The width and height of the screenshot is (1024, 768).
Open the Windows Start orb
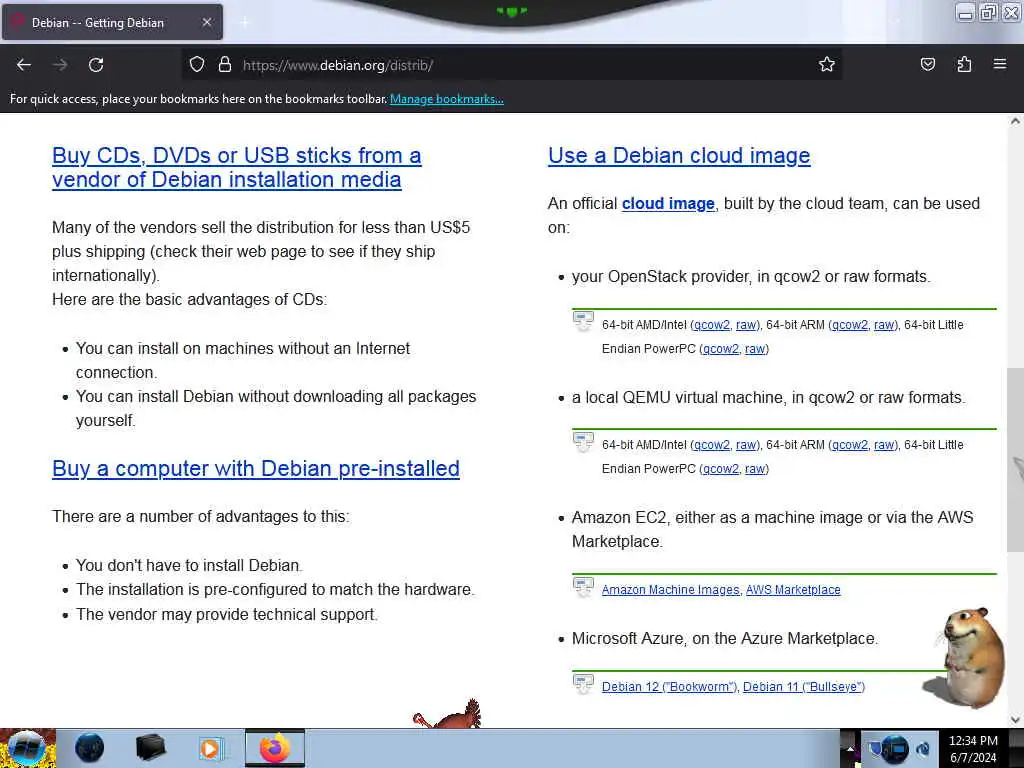coord(27,748)
